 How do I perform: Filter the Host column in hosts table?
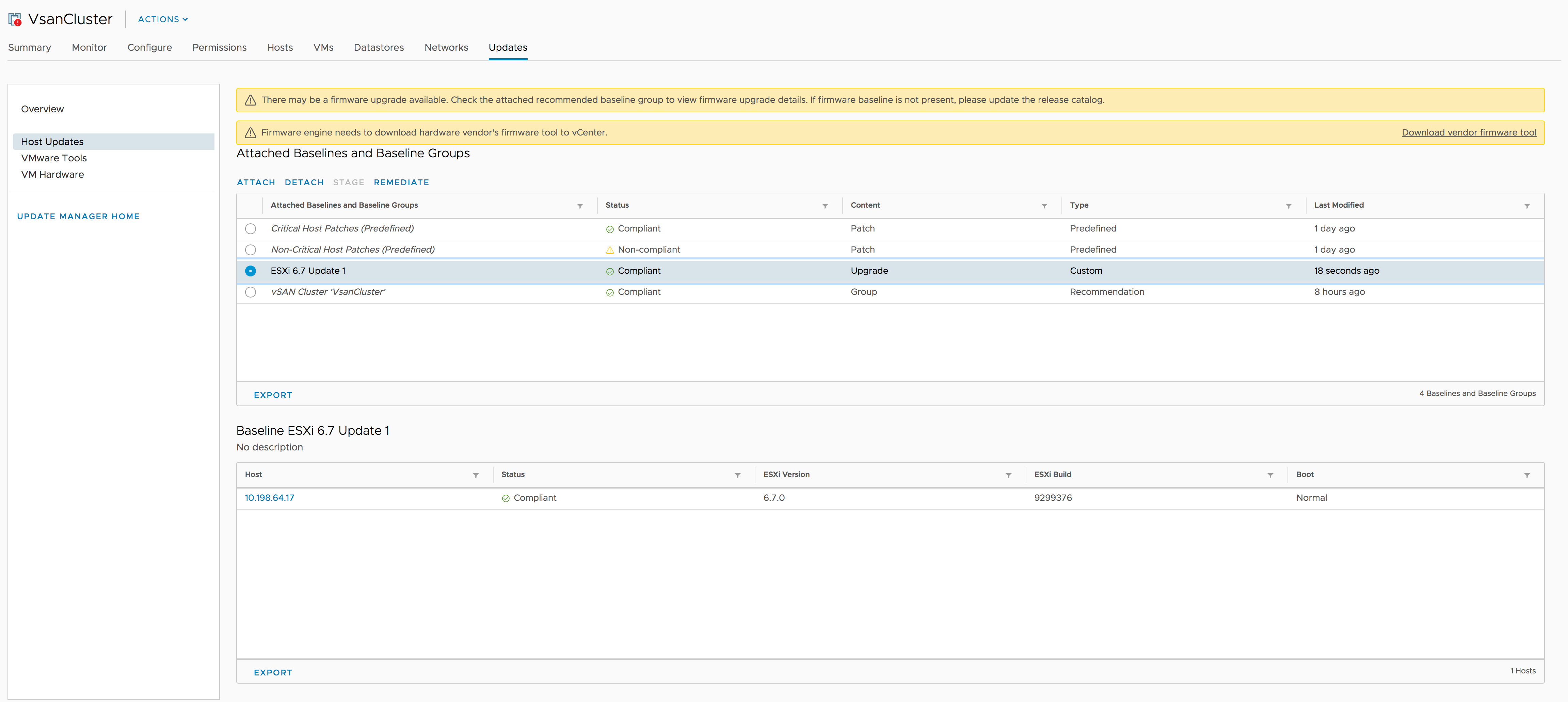[475, 475]
